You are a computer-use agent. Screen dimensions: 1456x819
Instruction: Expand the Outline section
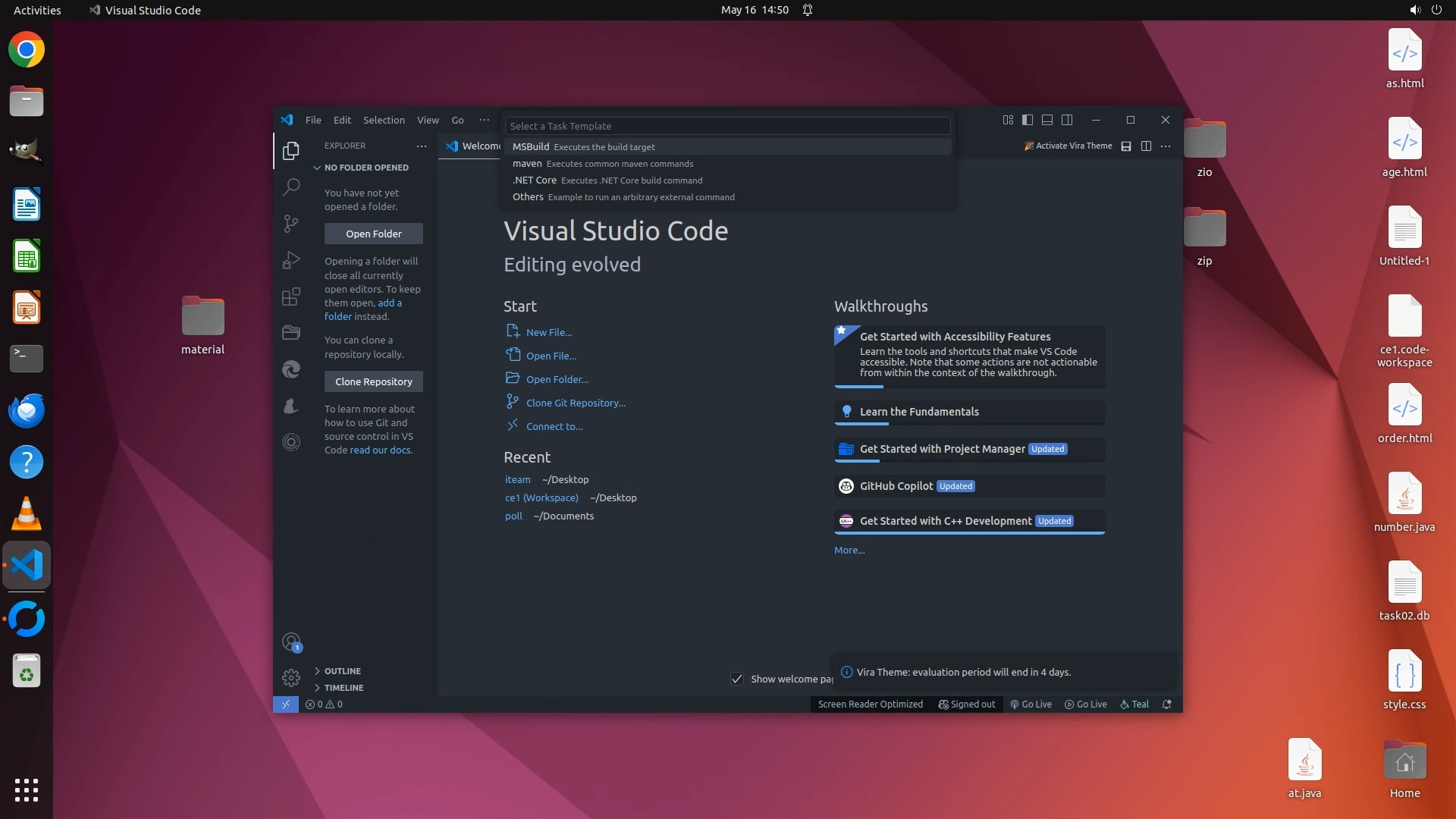pyautogui.click(x=342, y=671)
